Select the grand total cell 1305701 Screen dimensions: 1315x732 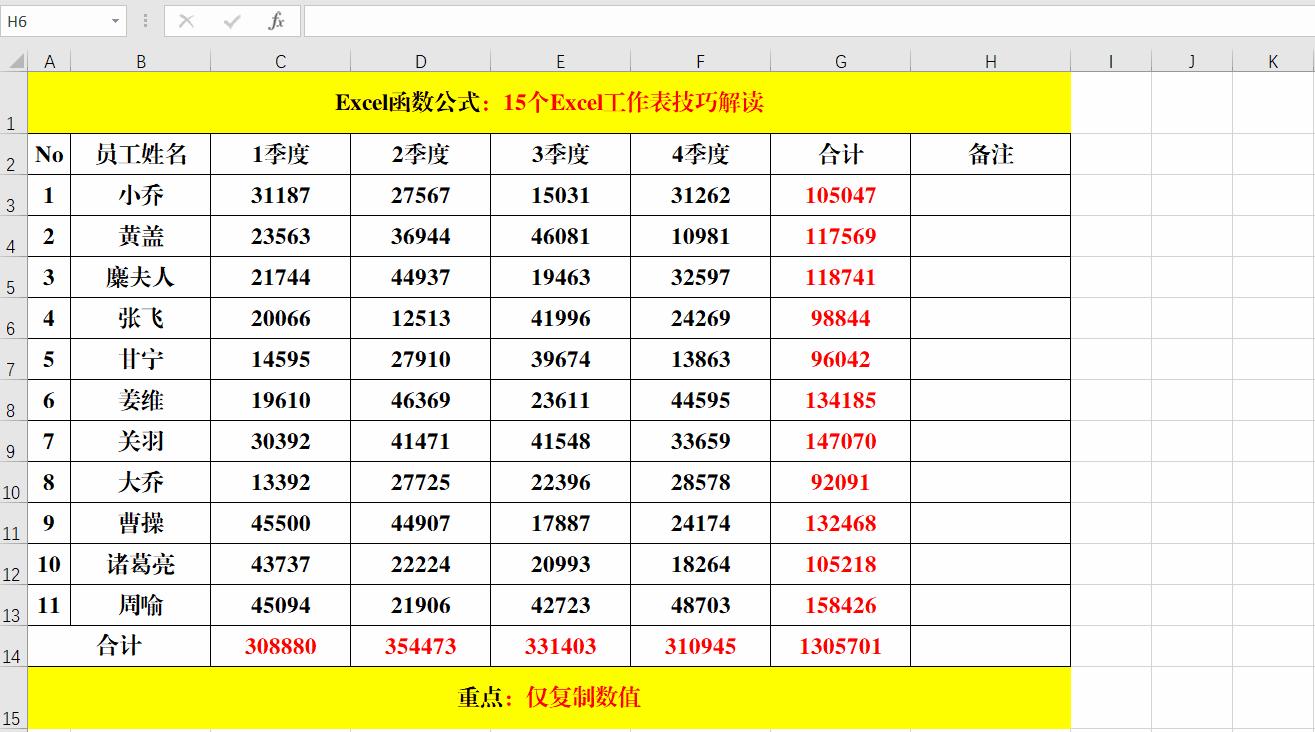click(840, 646)
